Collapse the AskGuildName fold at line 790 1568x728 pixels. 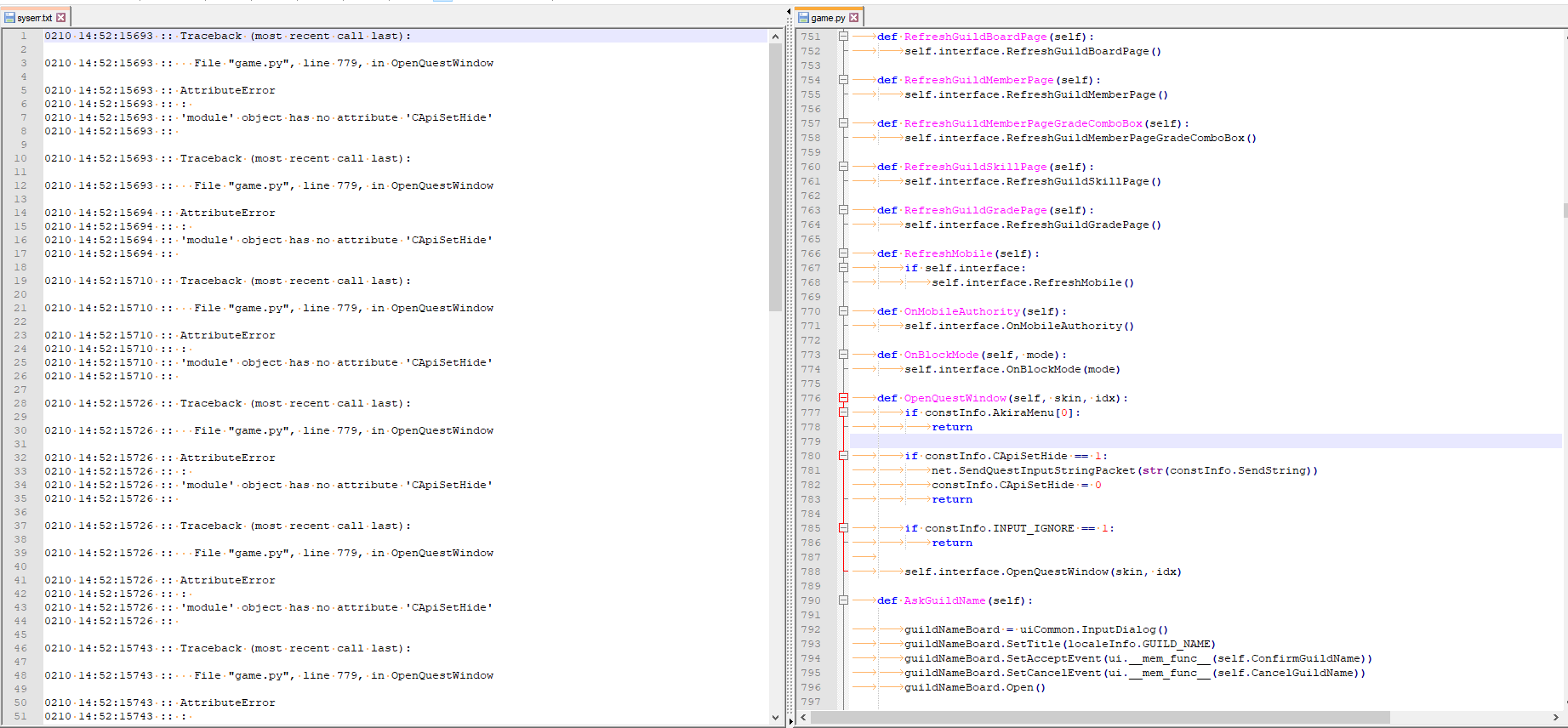click(x=843, y=600)
